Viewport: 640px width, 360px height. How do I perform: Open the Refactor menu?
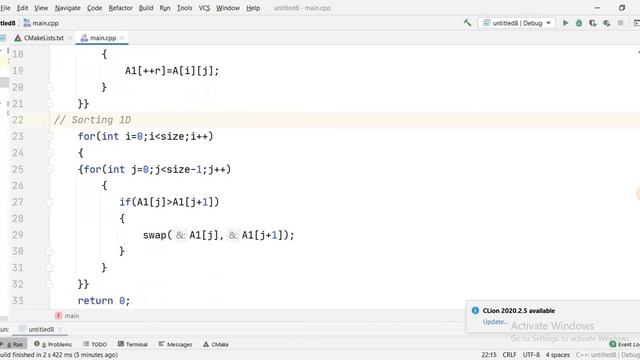(120, 8)
